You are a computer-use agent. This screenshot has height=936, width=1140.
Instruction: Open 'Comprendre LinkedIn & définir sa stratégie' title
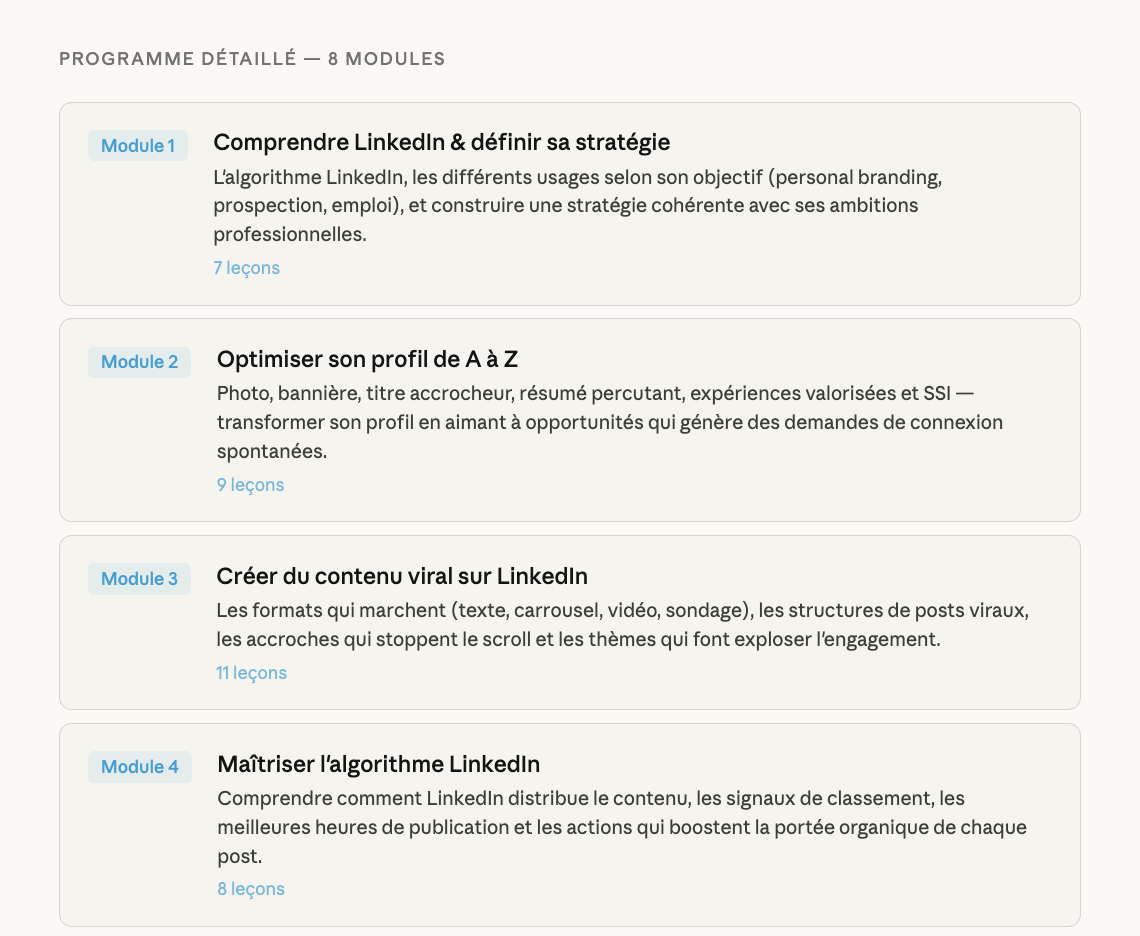[x=441, y=142]
